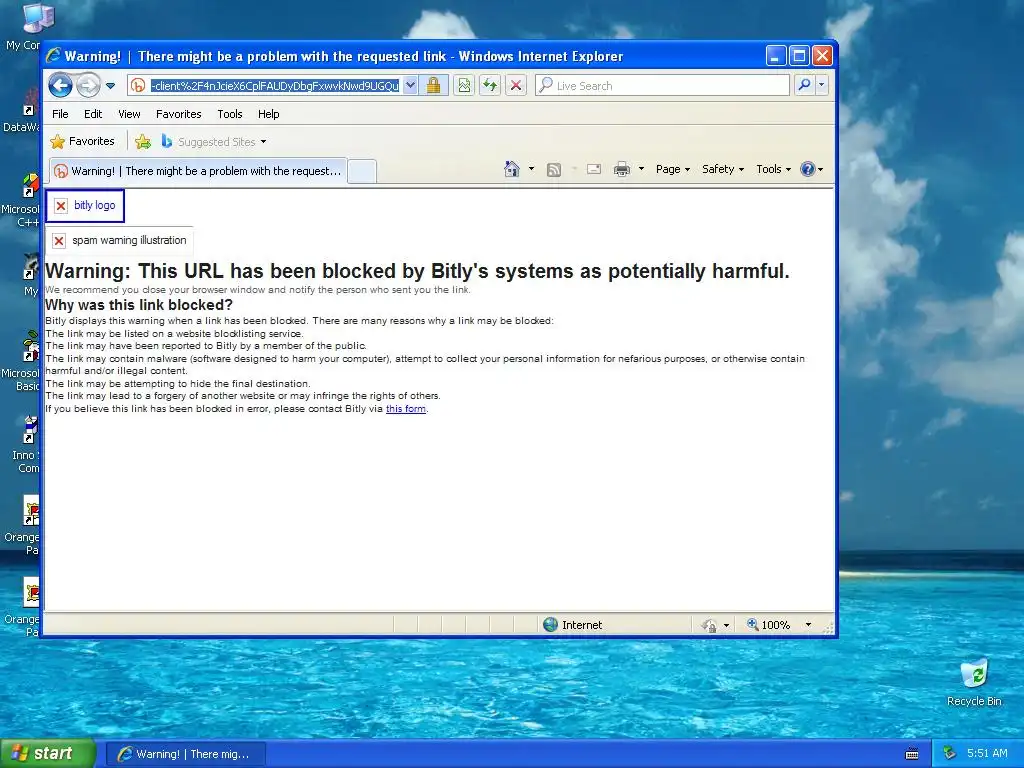
Task: Open the recent pages dropdown arrow
Action: pos(110,86)
